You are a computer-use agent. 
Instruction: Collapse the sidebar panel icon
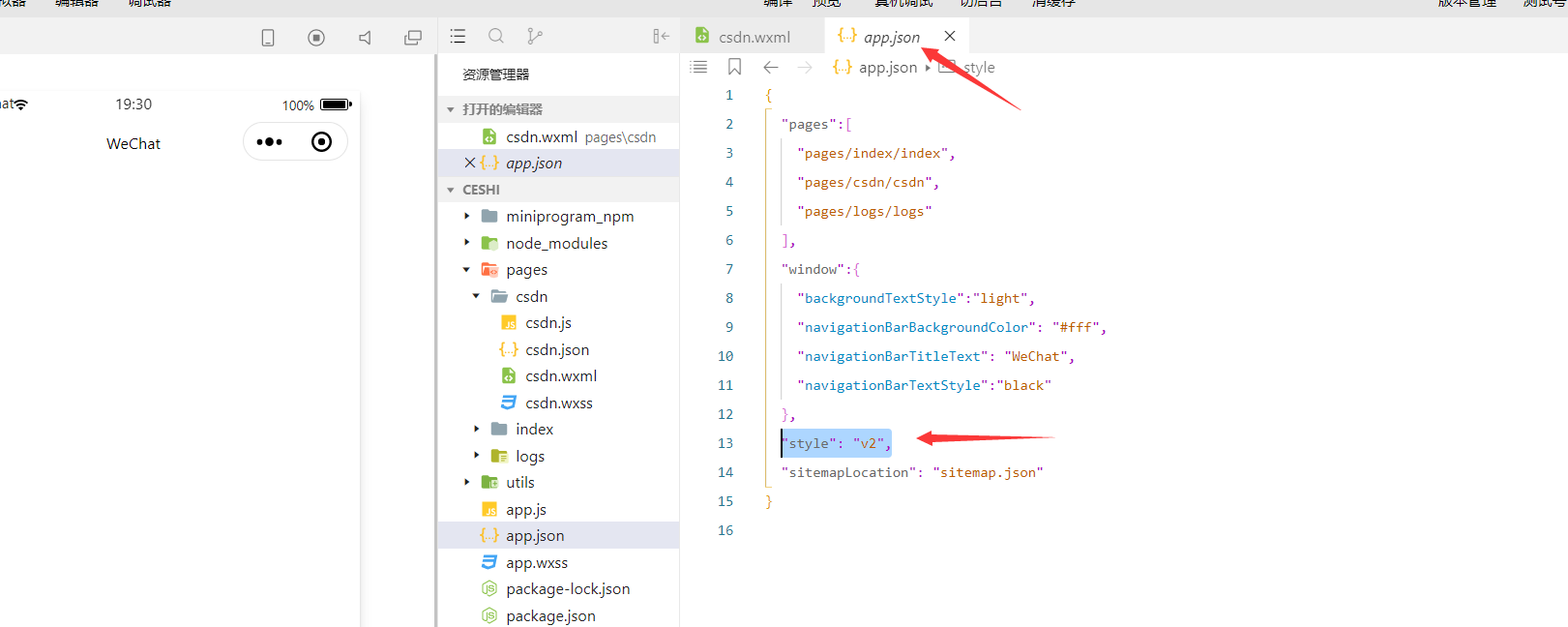tap(661, 36)
